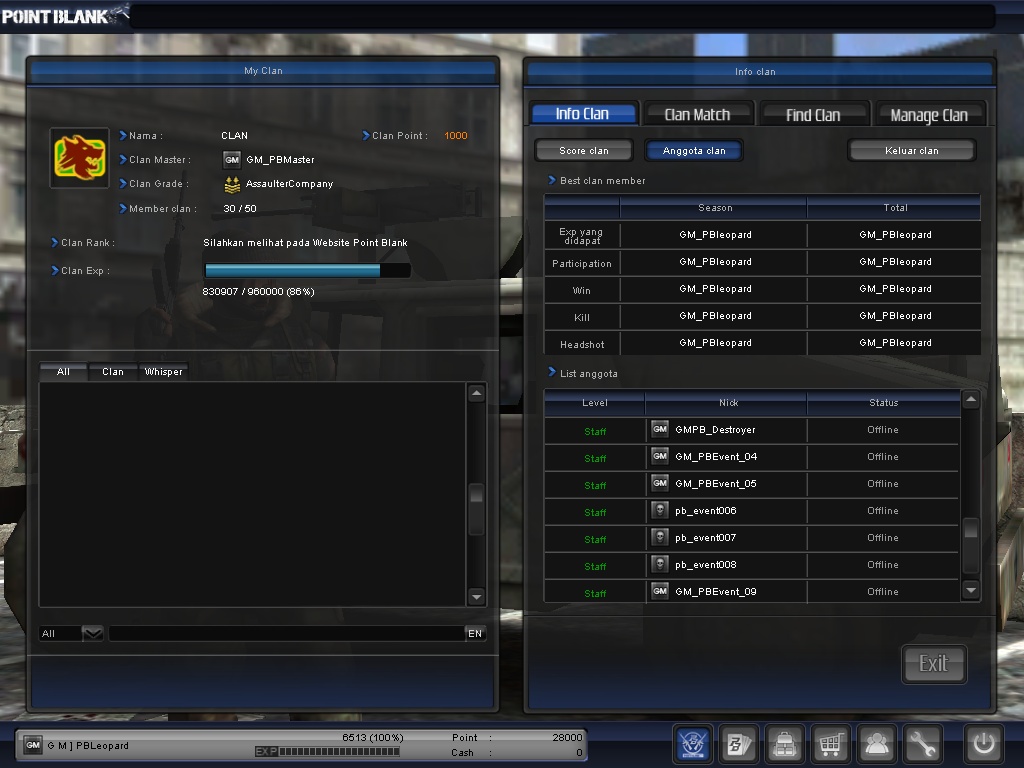Click the player EXP bar at bottom

point(327,752)
